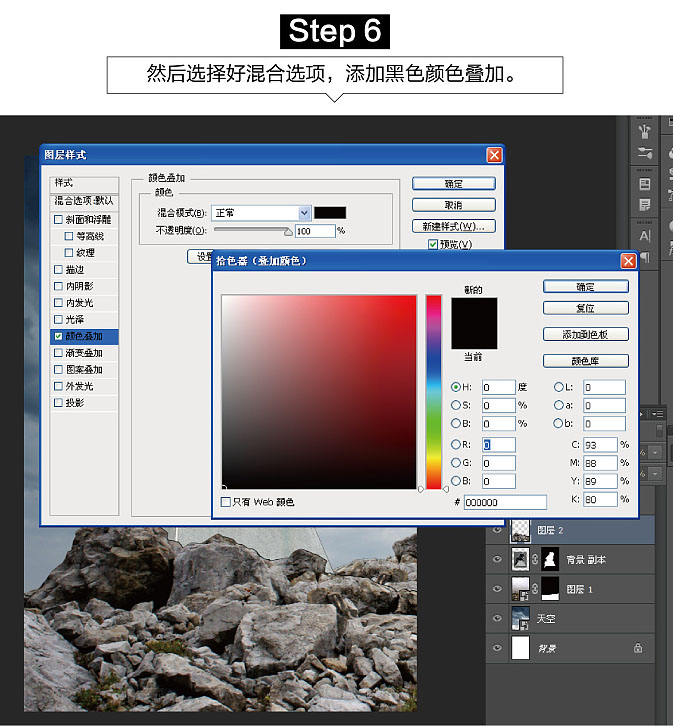Click the 添加到色板 button
Screen dimensions: 673x726
586,334
